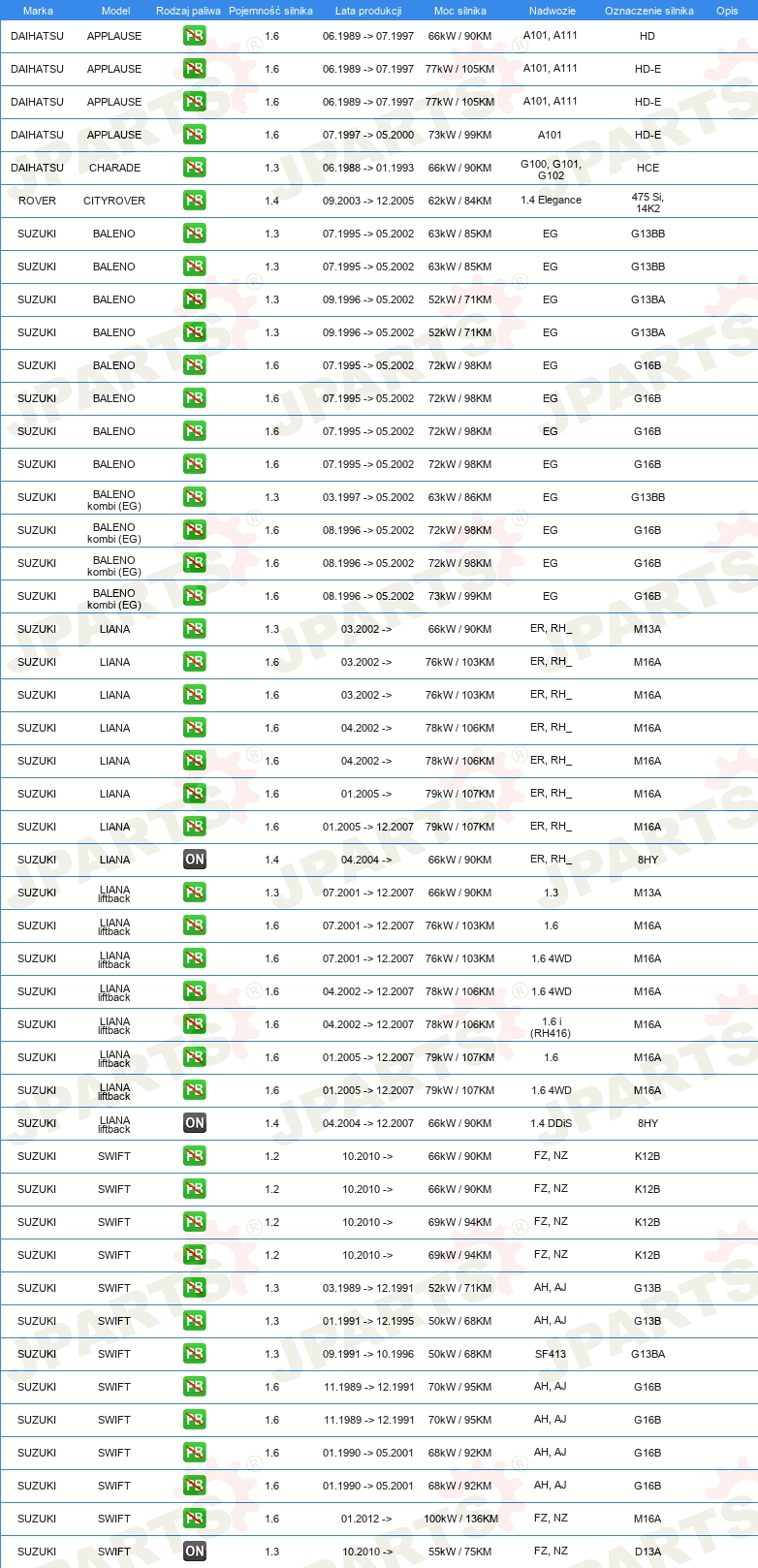Click petrol icon in LIANA 01.2005 -> 12.2007 ER, RH_ row

tap(195, 827)
